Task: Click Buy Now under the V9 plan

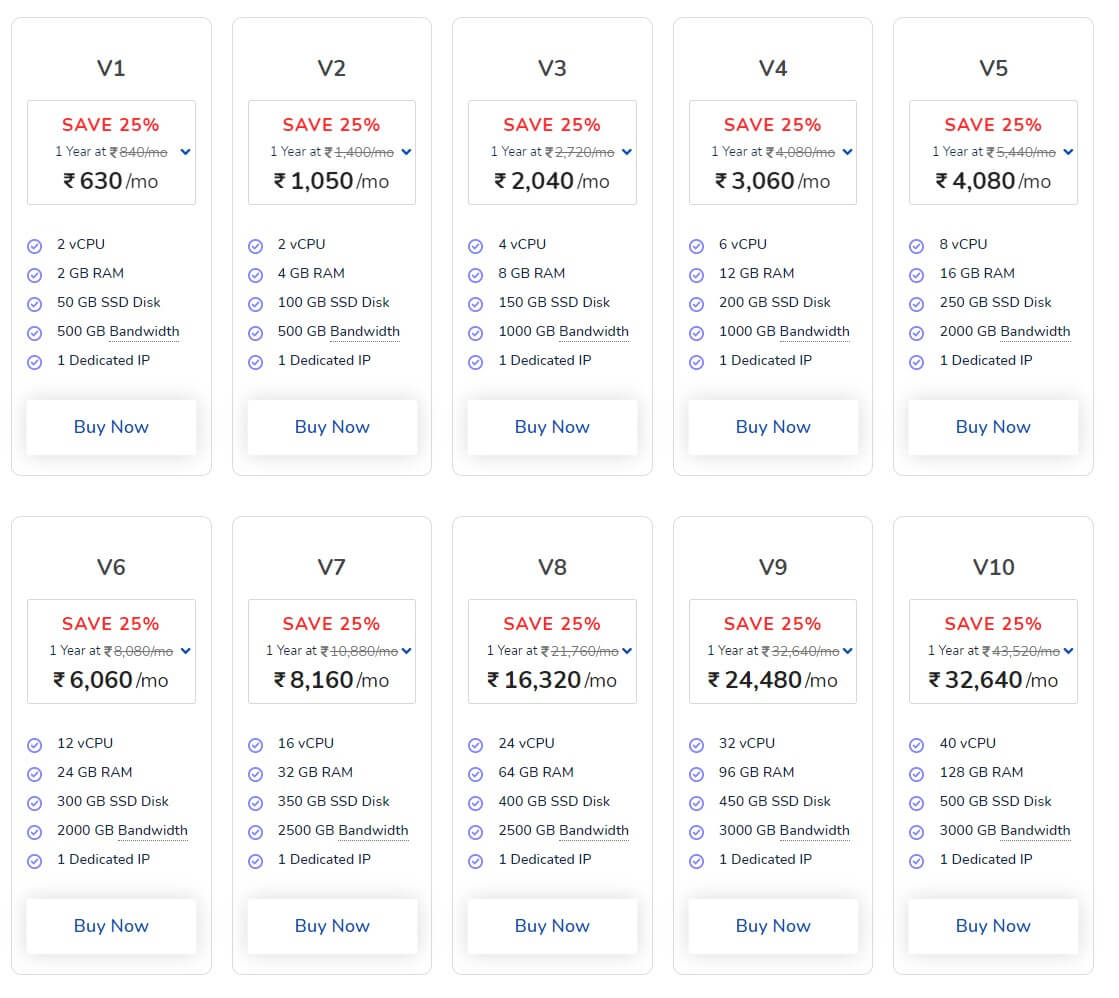Action: click(x=772, y=926)
